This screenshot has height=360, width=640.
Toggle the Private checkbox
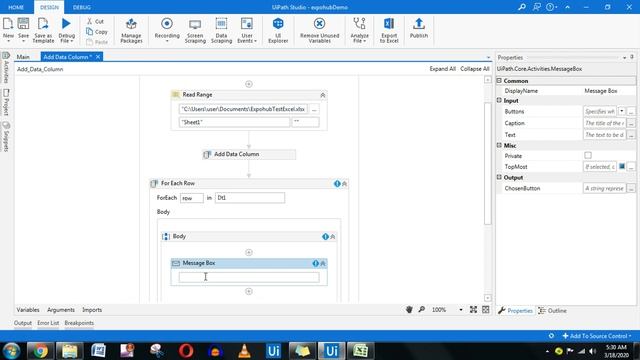[588, 156]
